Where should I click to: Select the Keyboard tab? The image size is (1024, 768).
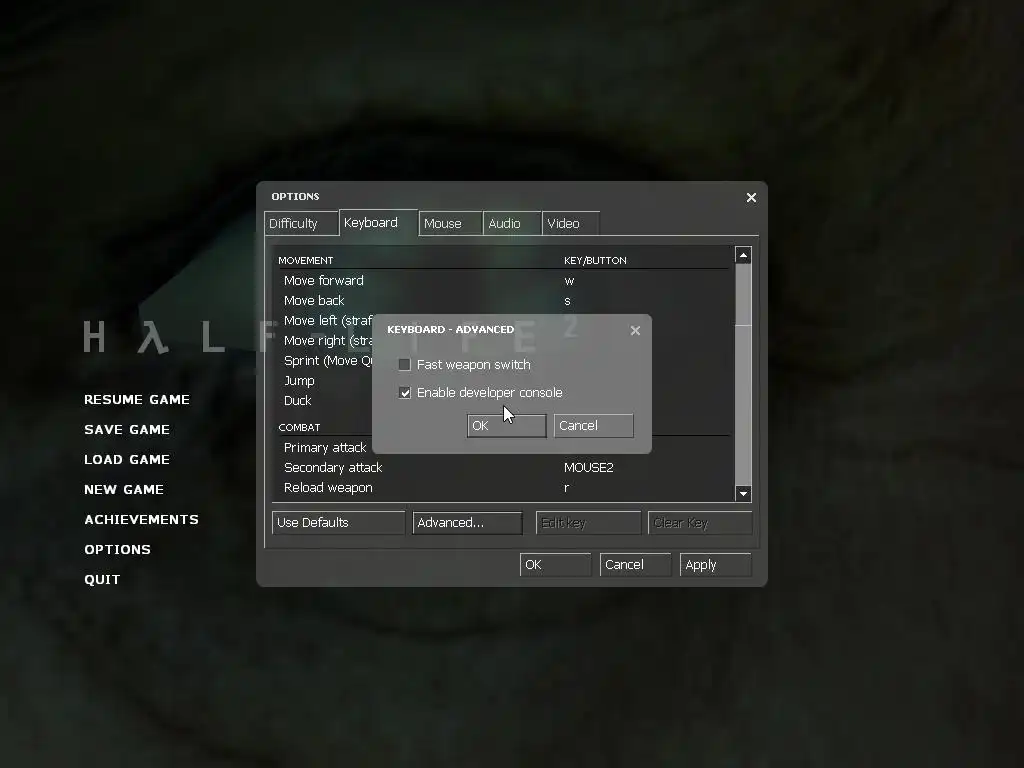(x=378, y=223)
